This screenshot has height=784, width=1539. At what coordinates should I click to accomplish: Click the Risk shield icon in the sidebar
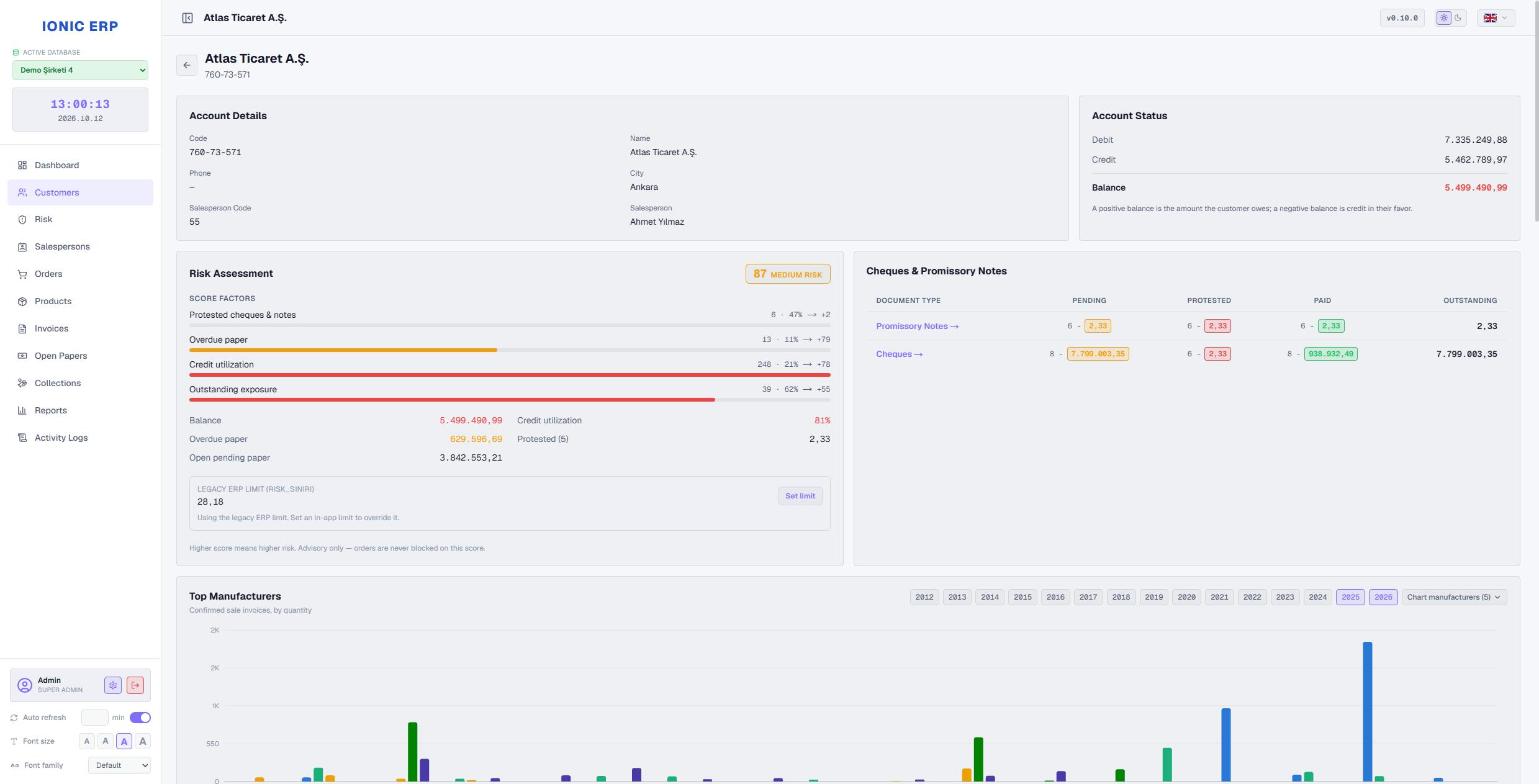click(x=22, y=219)
